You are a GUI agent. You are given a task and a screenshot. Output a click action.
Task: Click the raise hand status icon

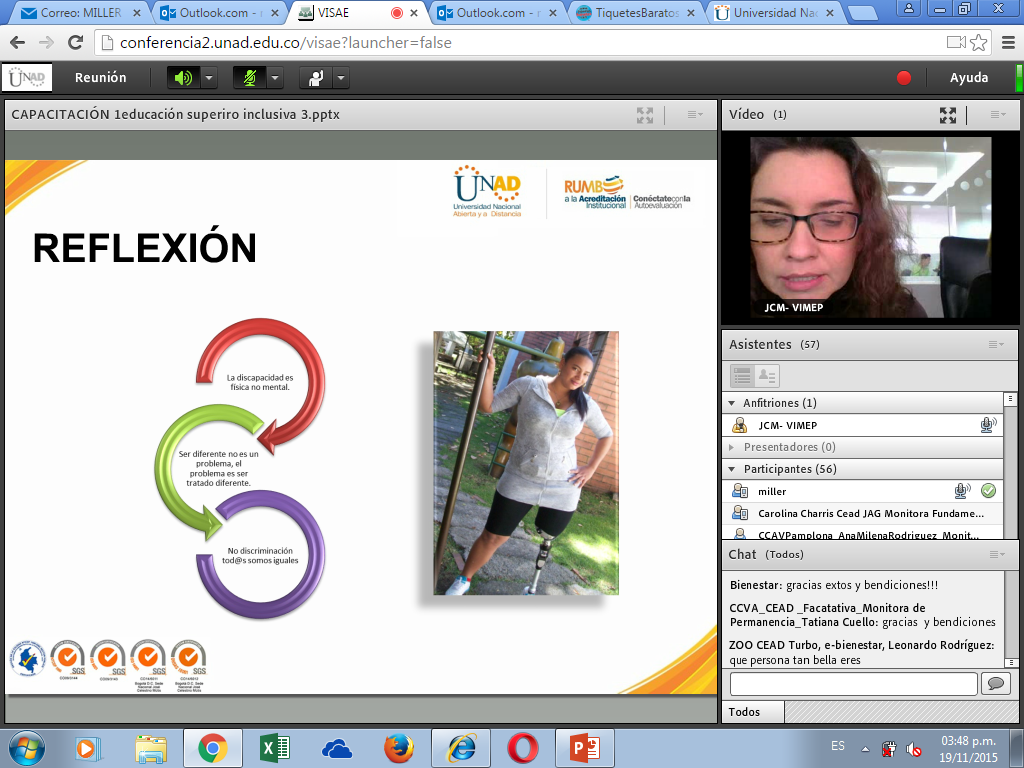tap(316, 78)
